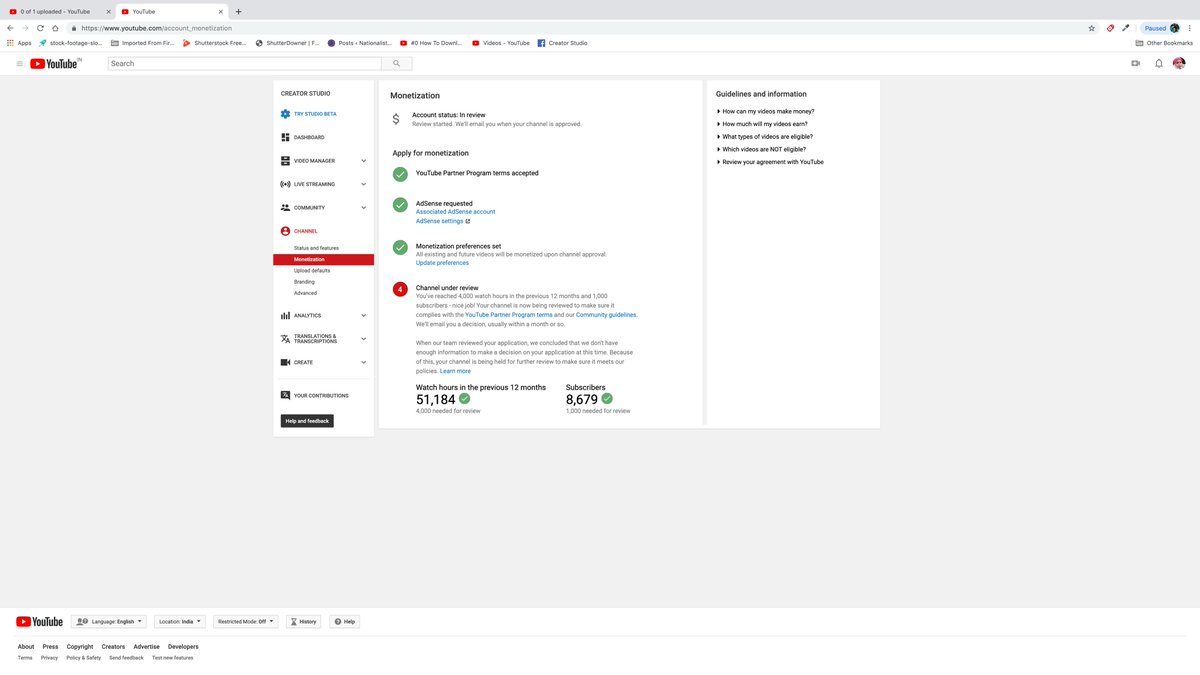Click the Your Contributions icon
The width and height of the screenshot is (1200, 675).
click(285, 395)
